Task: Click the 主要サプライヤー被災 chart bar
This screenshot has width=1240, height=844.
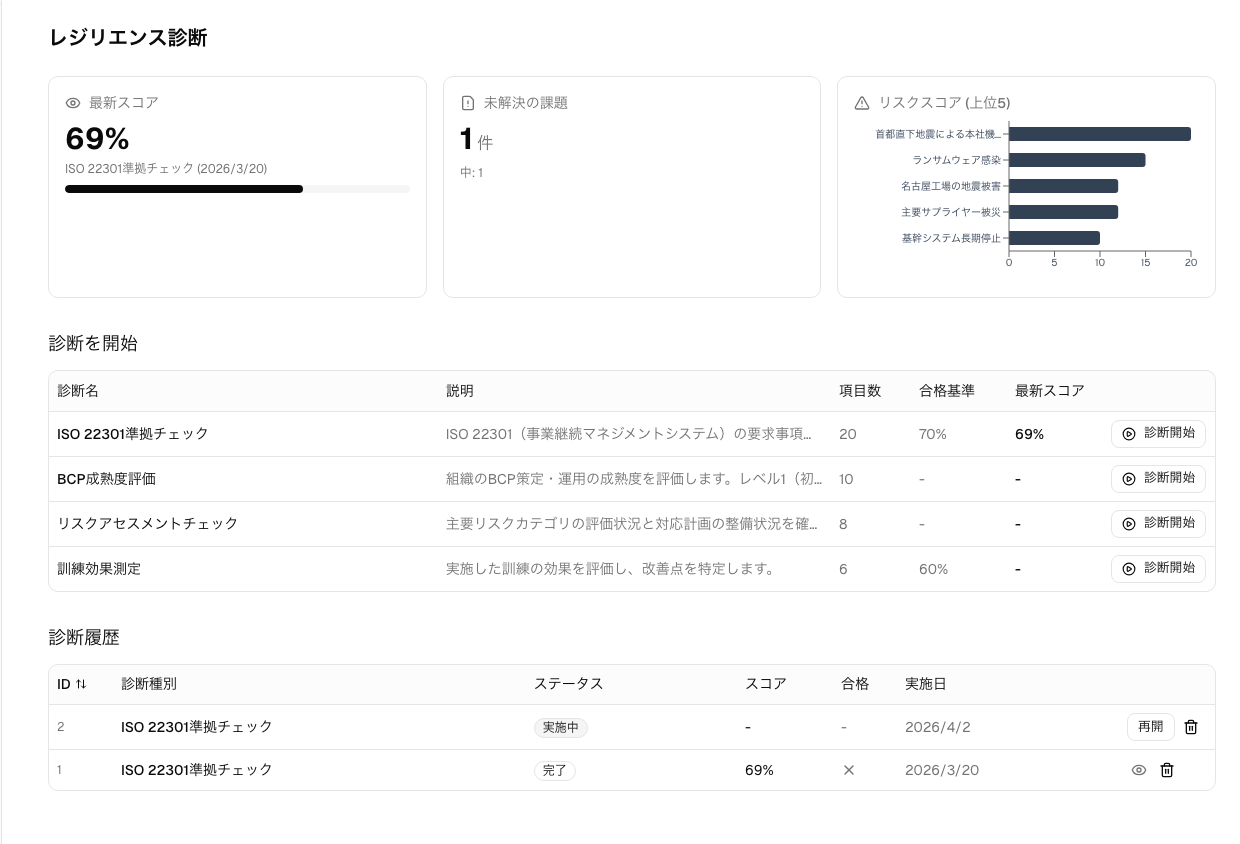Action: tap(1063, 212)
